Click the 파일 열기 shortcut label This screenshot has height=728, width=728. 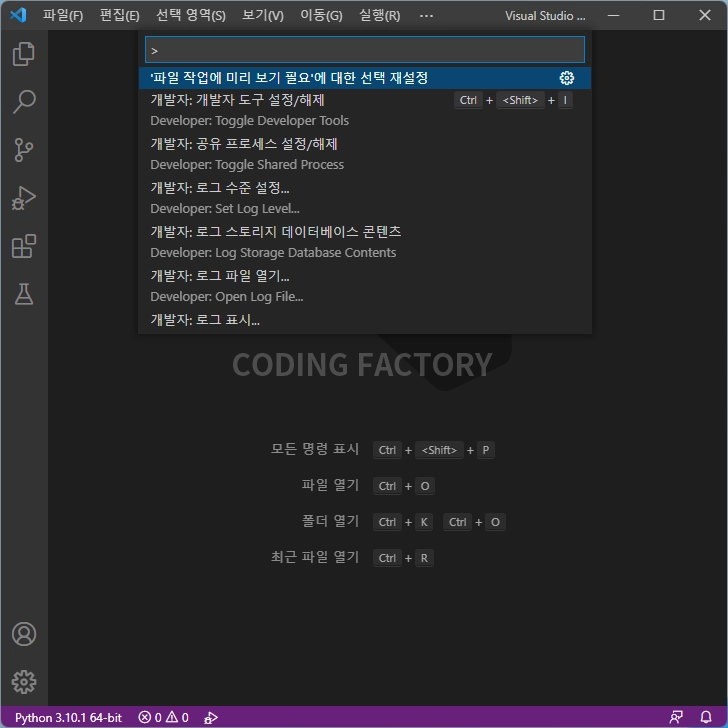pos(330,486)
